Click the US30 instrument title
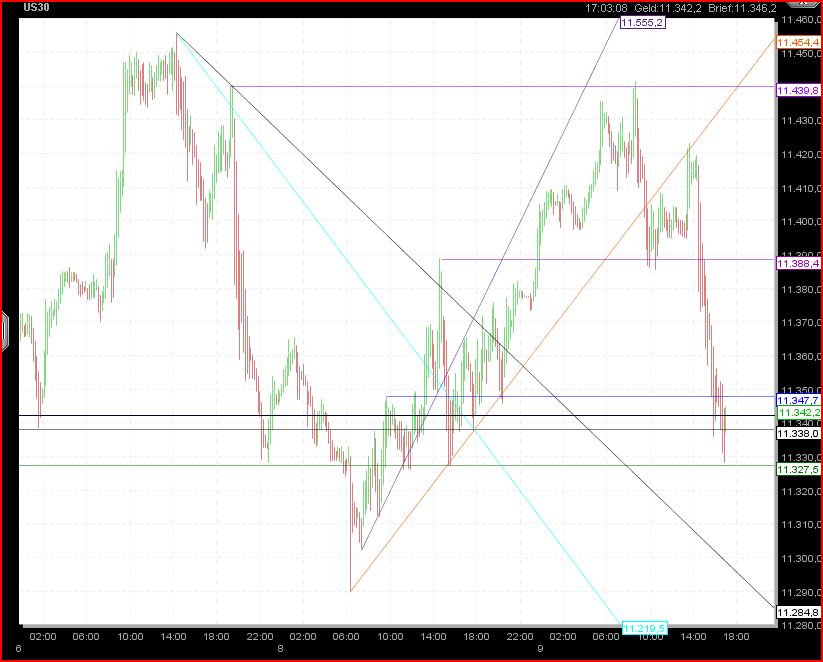This screenshot has height=662, width=823. point(36,8)
